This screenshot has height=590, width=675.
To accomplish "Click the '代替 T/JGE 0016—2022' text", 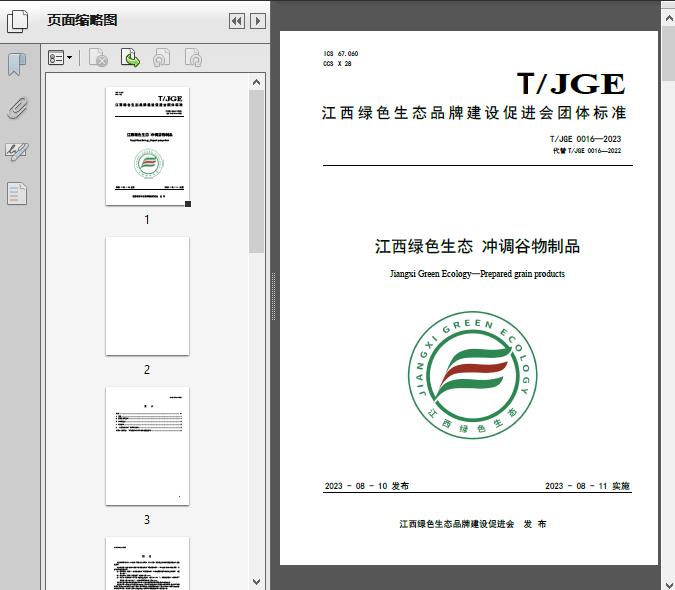I will pyautogui.click(x=587, y=151).
